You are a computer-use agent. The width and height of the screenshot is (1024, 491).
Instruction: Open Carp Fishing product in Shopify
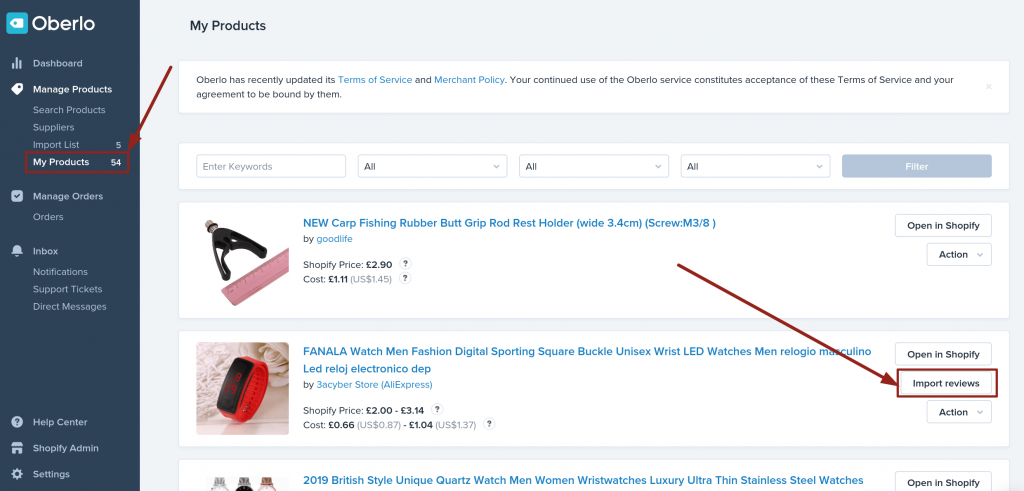coord(943,225)
